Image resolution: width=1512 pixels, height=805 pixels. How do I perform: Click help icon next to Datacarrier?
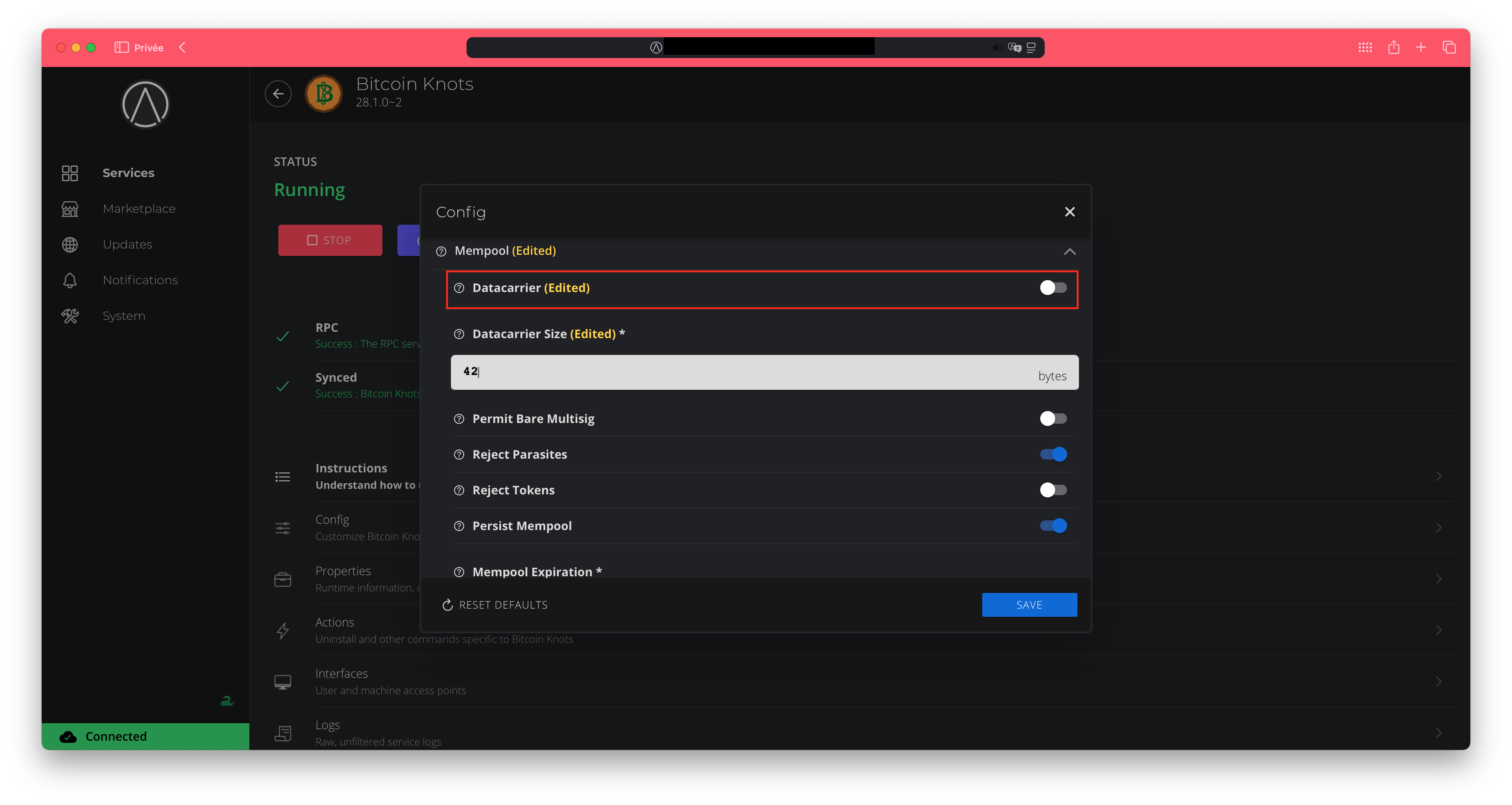point(459,288)
